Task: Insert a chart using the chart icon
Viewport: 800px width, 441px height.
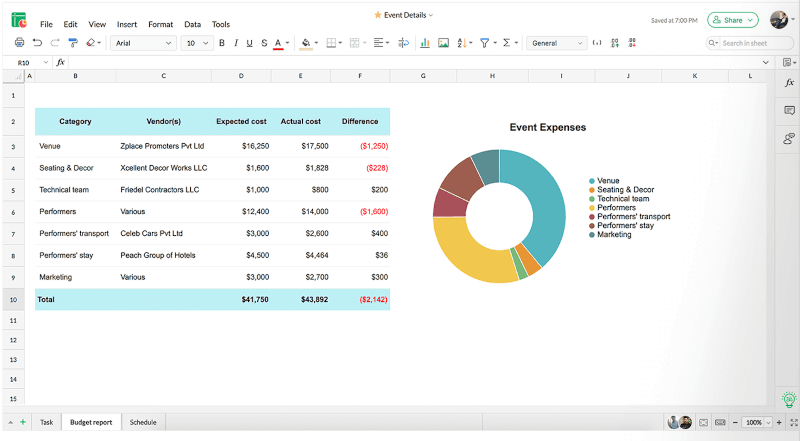Action: coord(425,43)
